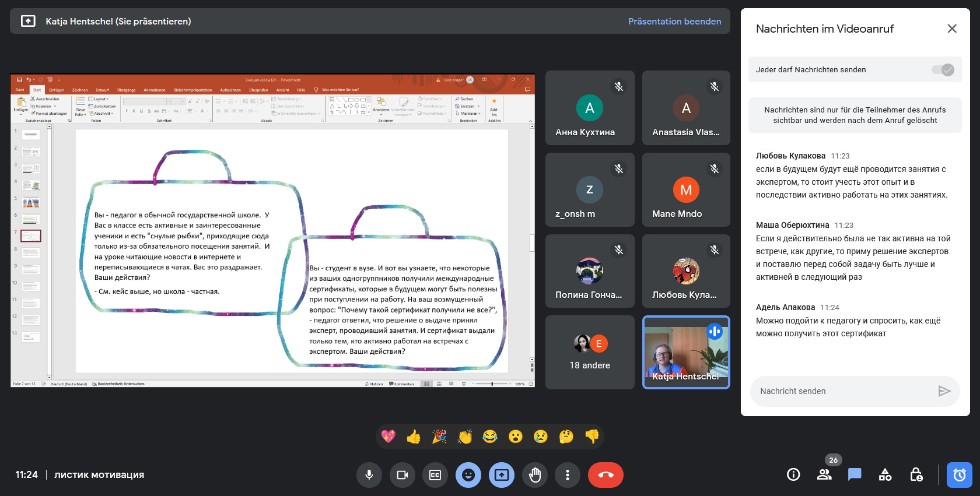Open the three-dot more options menu

[x=568, y=474]
